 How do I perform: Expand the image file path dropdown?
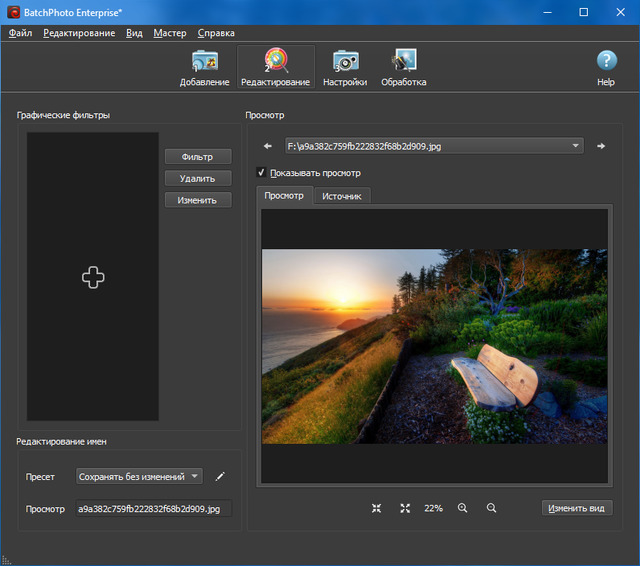tap(576, 146)
